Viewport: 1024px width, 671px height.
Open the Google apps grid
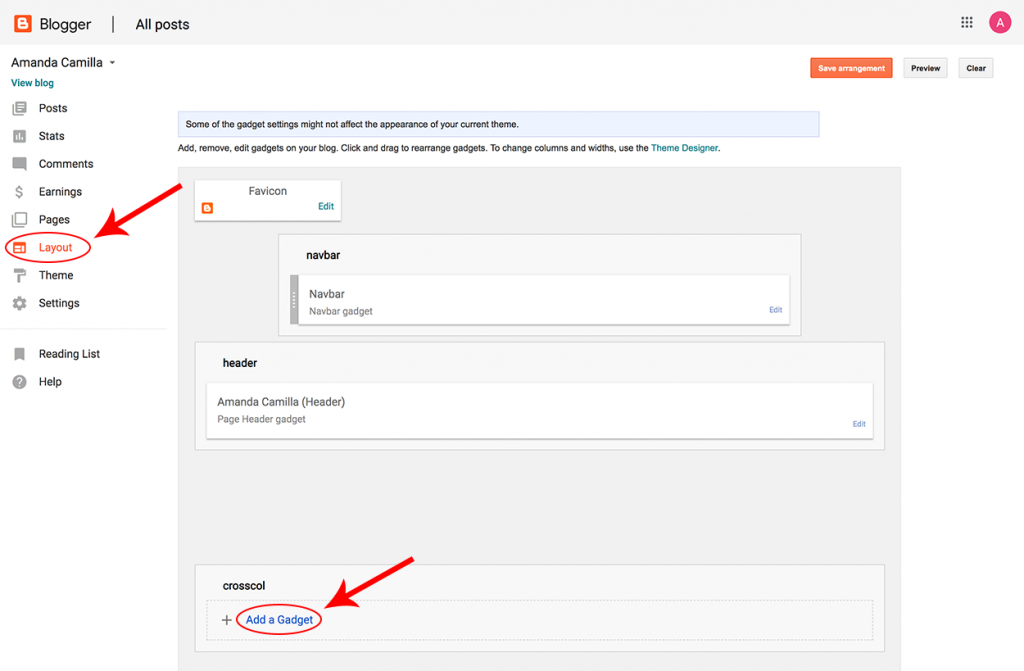click(966, 22)
